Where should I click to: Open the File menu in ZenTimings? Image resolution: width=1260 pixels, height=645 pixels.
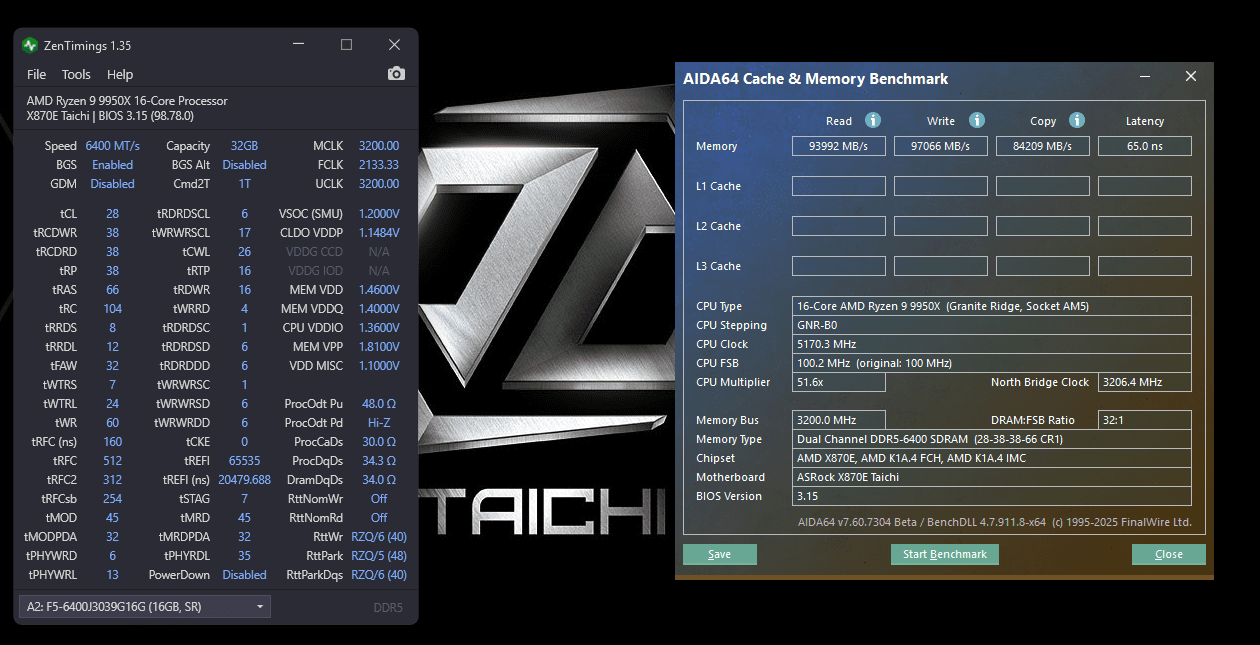point(37,74)
